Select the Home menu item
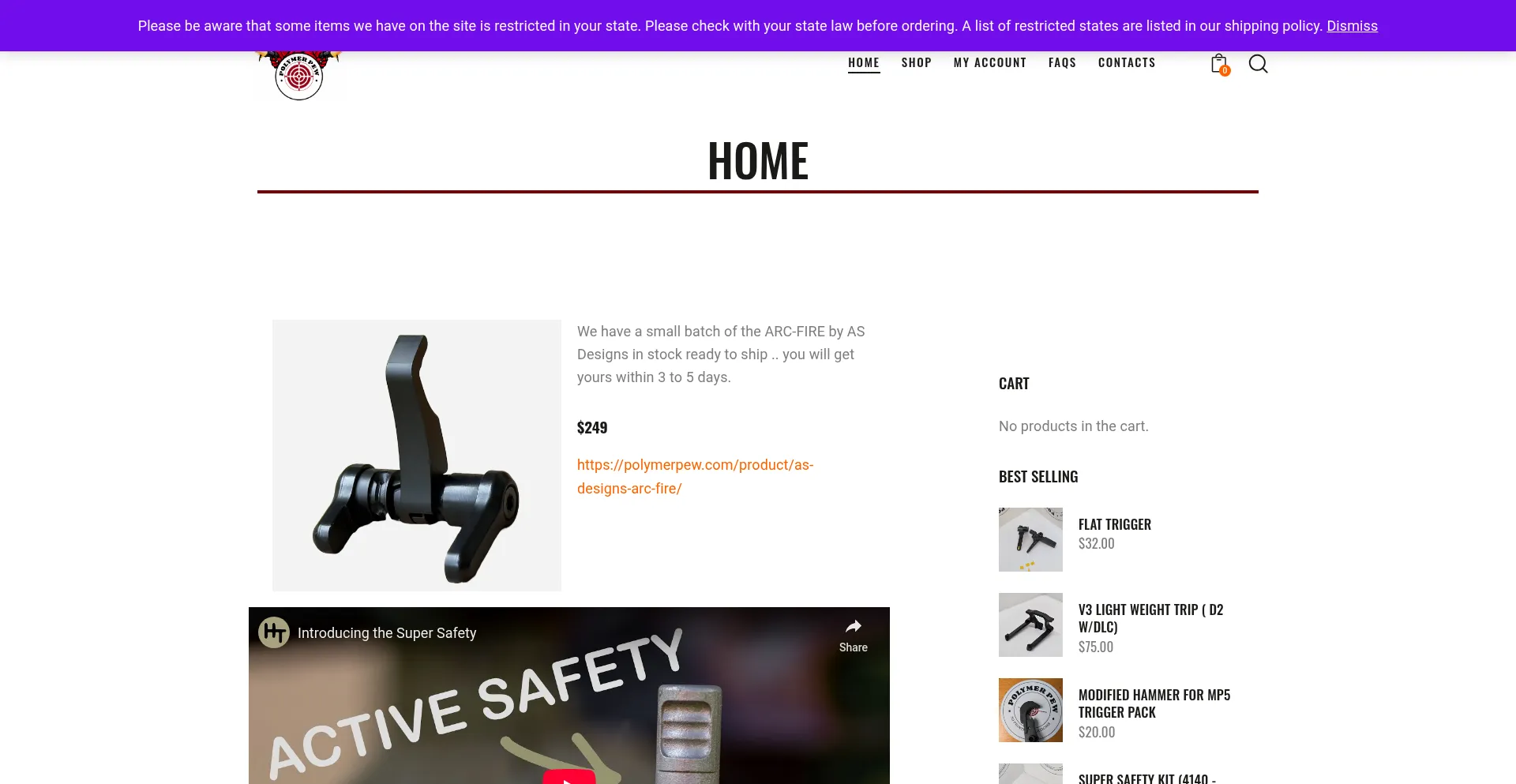Image resolution: width=1516 pixels, height=784 pixels. (x=863, y=62)
